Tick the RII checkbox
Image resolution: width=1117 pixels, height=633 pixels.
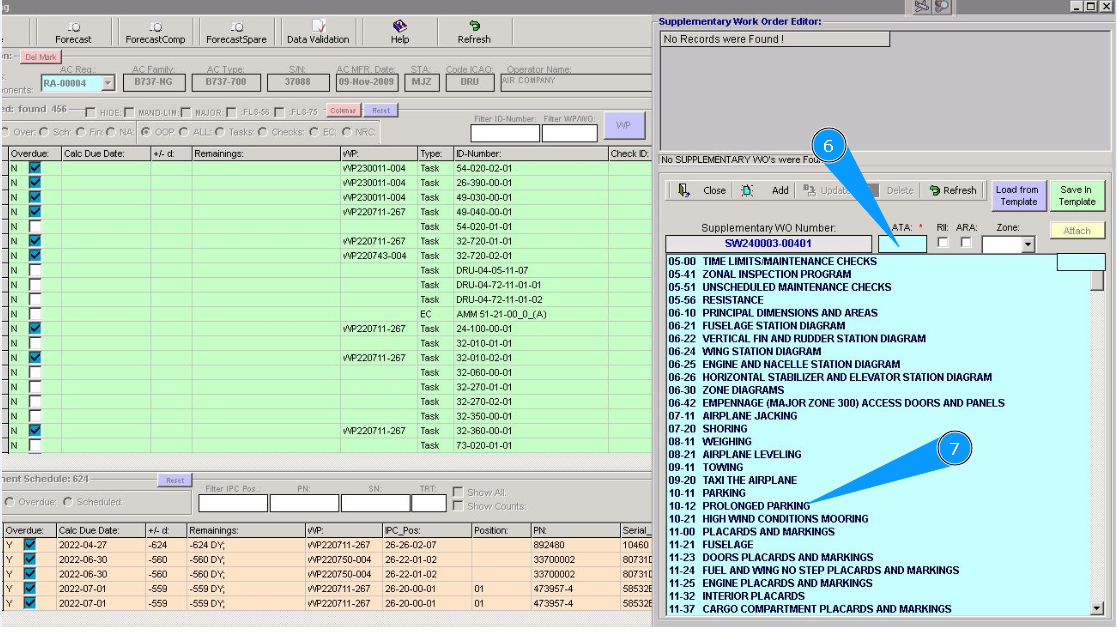[x=942, y=243]
